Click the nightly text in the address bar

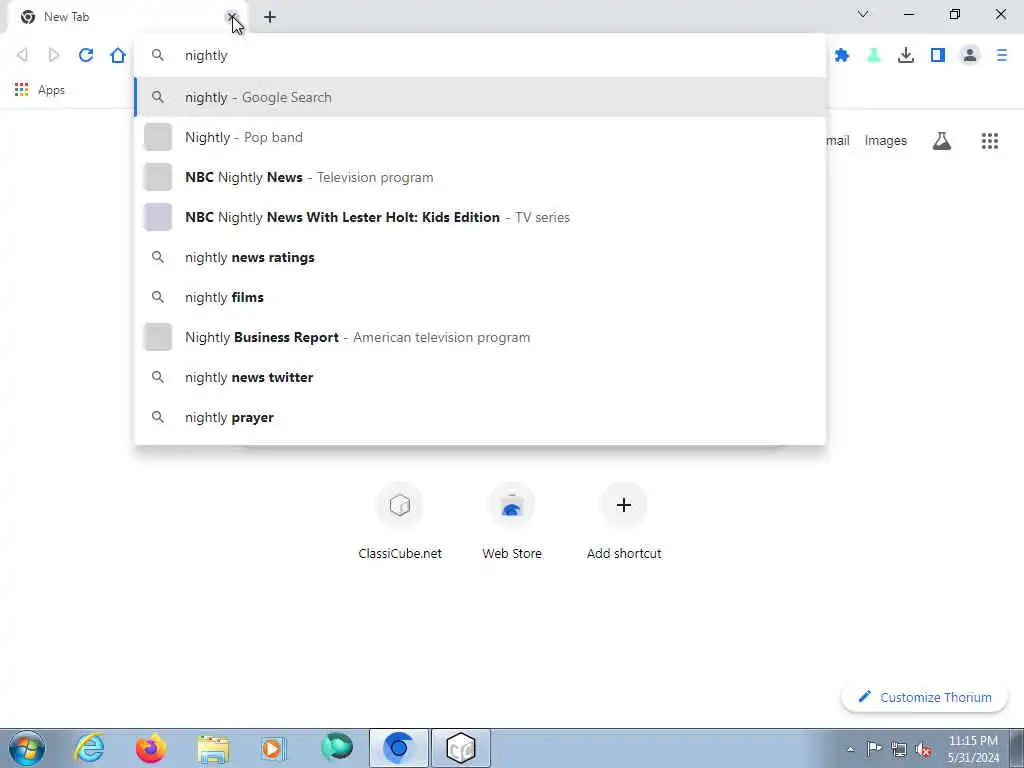click(206, 56)
